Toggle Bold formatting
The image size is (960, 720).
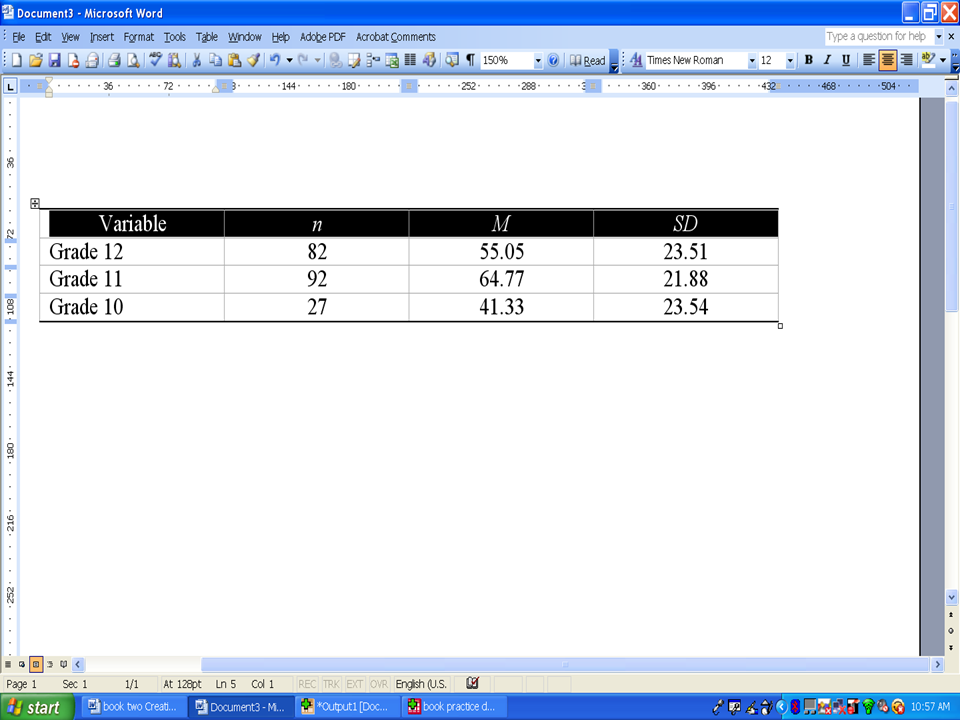click(809, 60)
